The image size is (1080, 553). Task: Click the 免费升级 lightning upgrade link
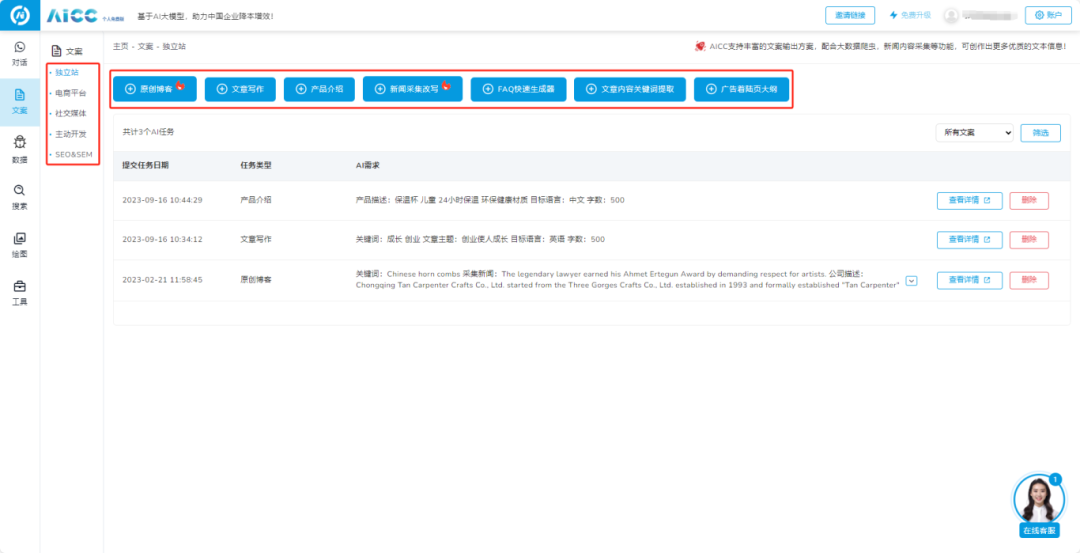click(909, 15)
